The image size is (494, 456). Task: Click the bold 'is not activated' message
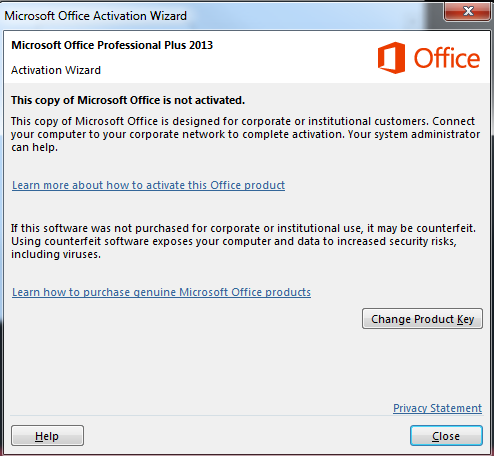128,100
